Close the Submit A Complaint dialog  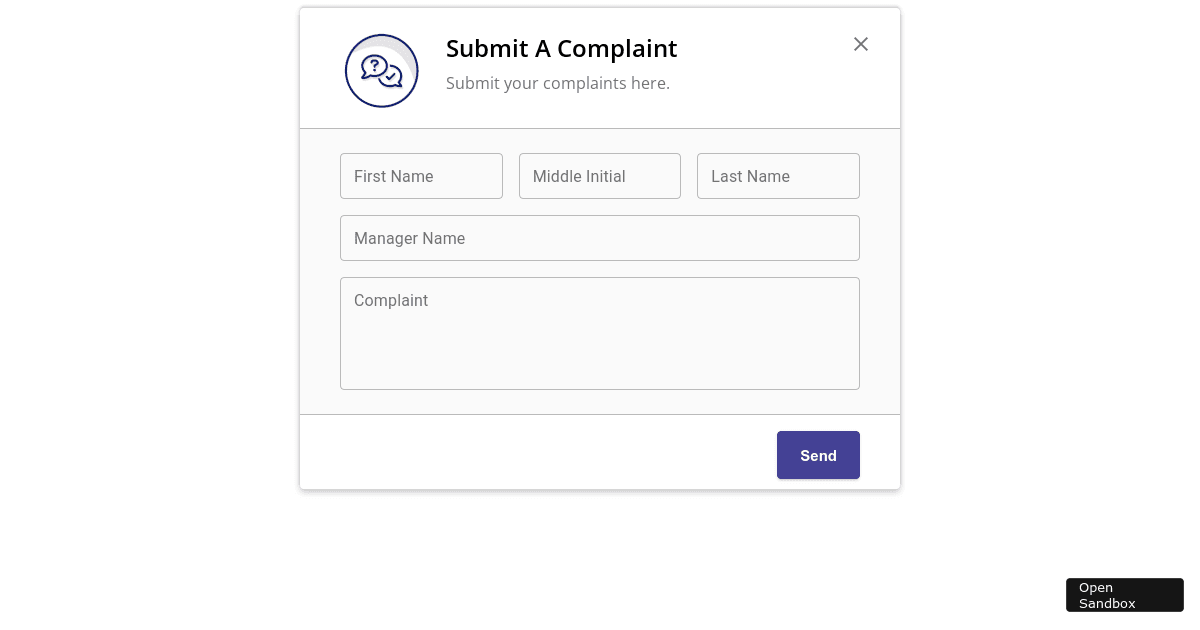pos(861,44)
